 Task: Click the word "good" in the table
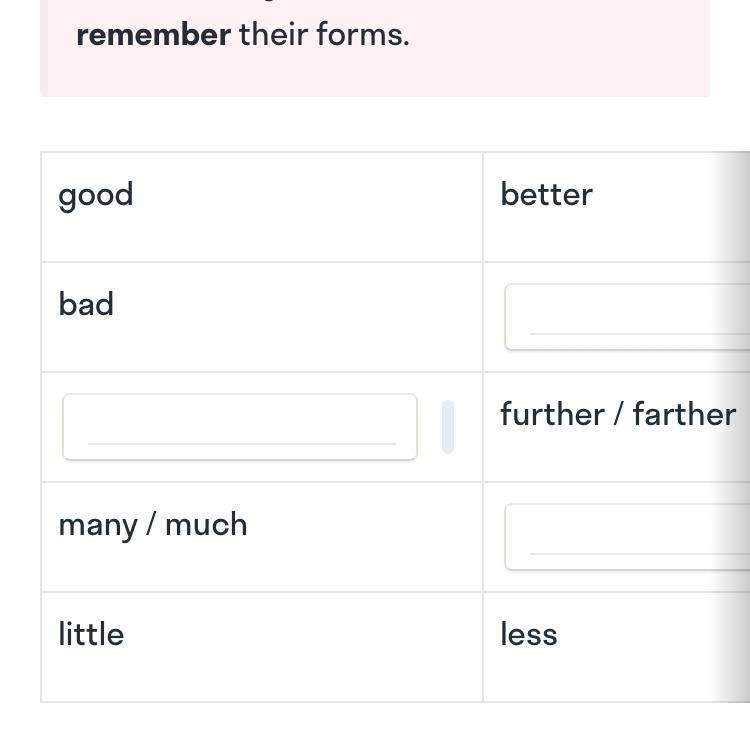(96, 195)
